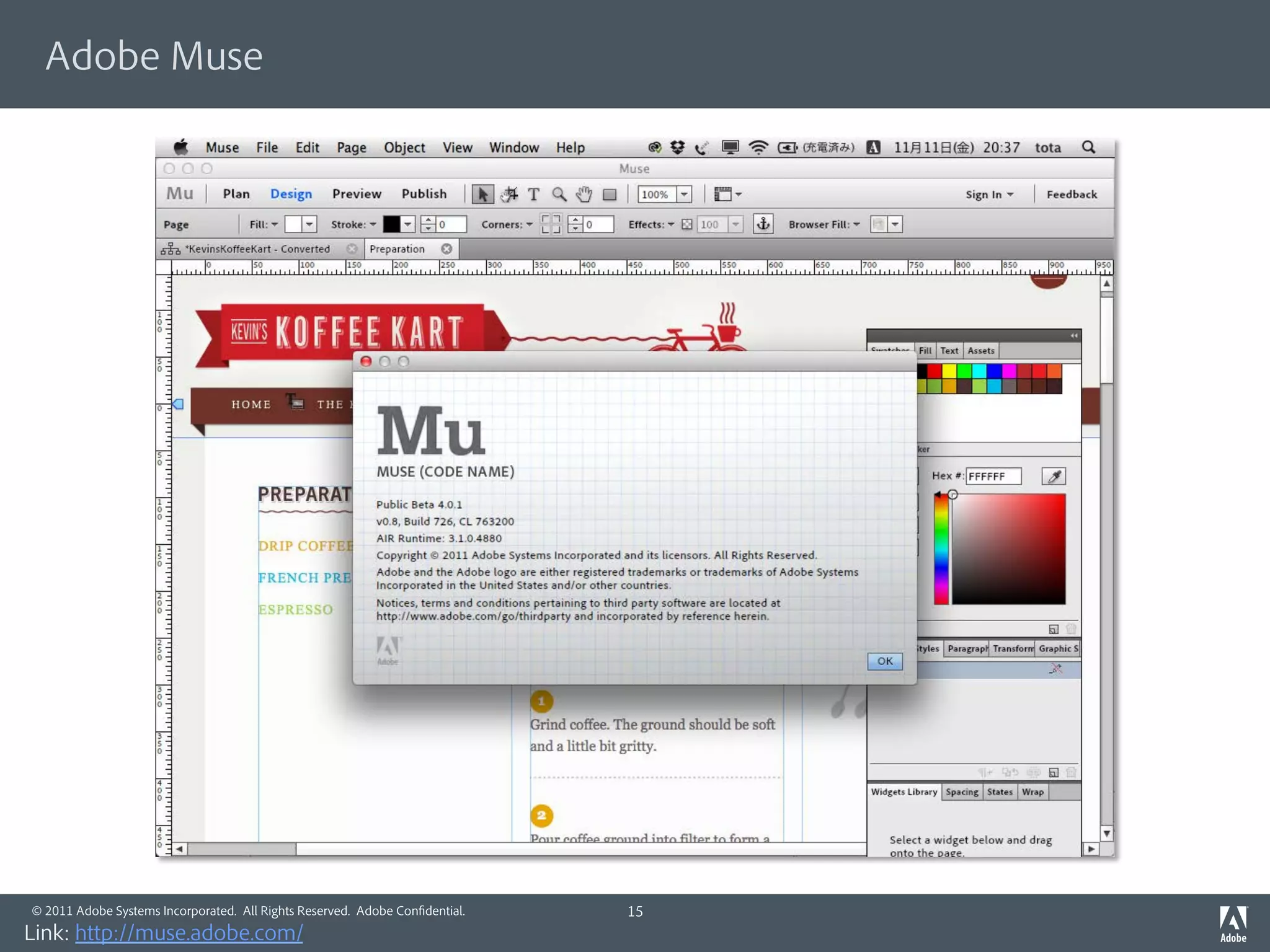
Task: Expand the Sign In menu
Action: (989, 195)
